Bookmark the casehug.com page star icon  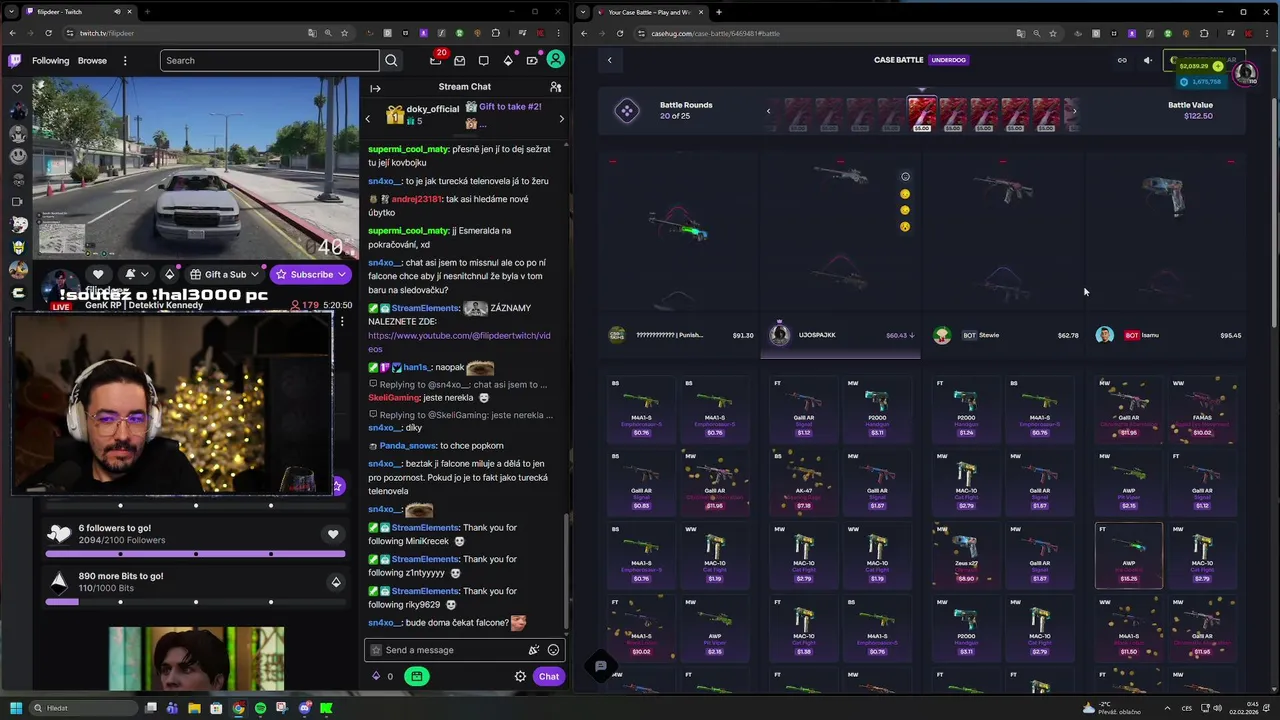(x=1053, y=33)
